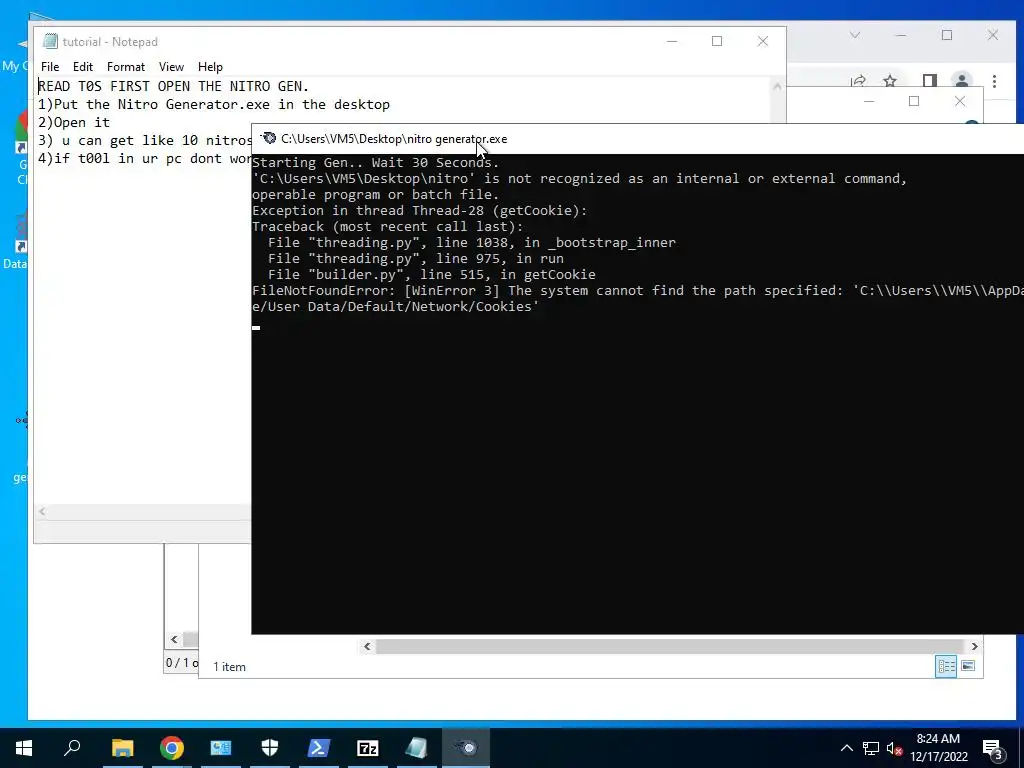Viewport: 1024px width, 768px height.
Task: Open the notification center with 3 alerts
Action: click(994, 748)
